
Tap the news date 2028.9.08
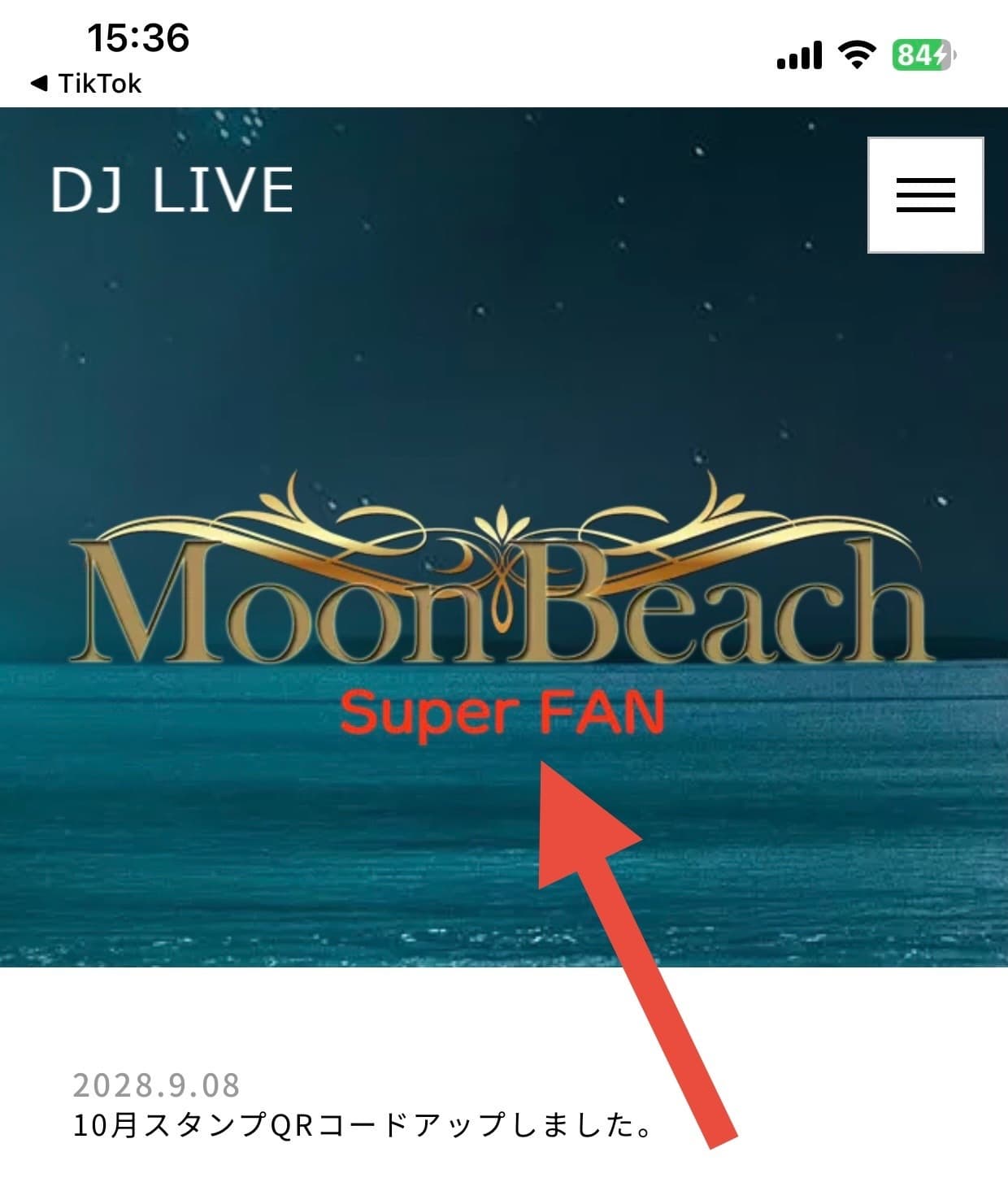coord(157,1085)
